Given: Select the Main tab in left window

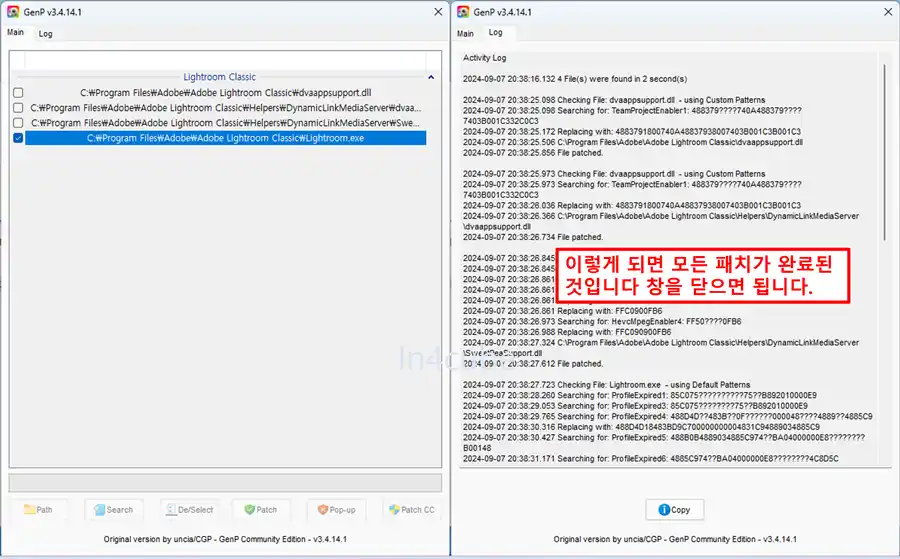Looking at the screenshot, I should [x=15, y=32].
